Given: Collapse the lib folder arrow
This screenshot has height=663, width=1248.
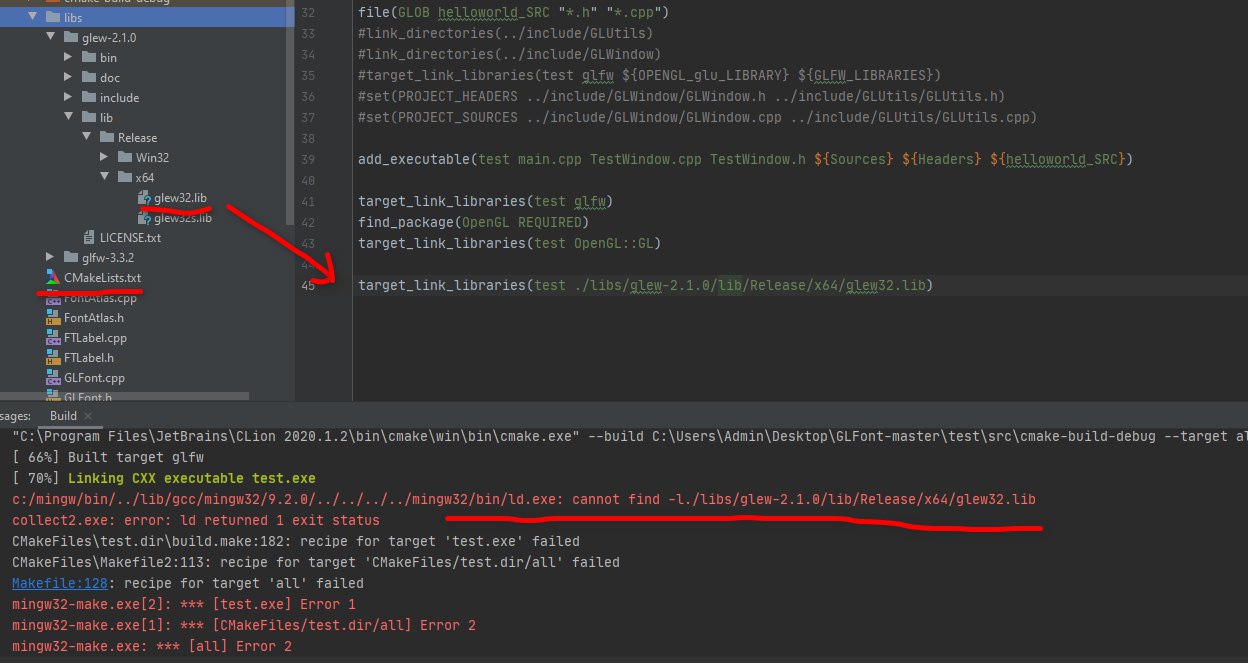Looking at the screenshot, I should point(68,117).
